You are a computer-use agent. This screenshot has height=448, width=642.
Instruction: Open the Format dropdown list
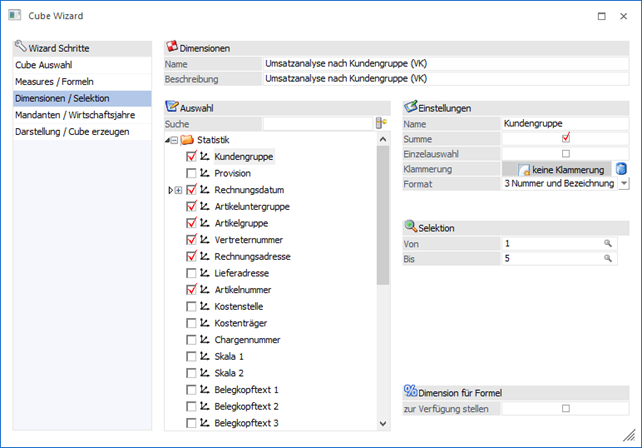(x=624, y=184)
